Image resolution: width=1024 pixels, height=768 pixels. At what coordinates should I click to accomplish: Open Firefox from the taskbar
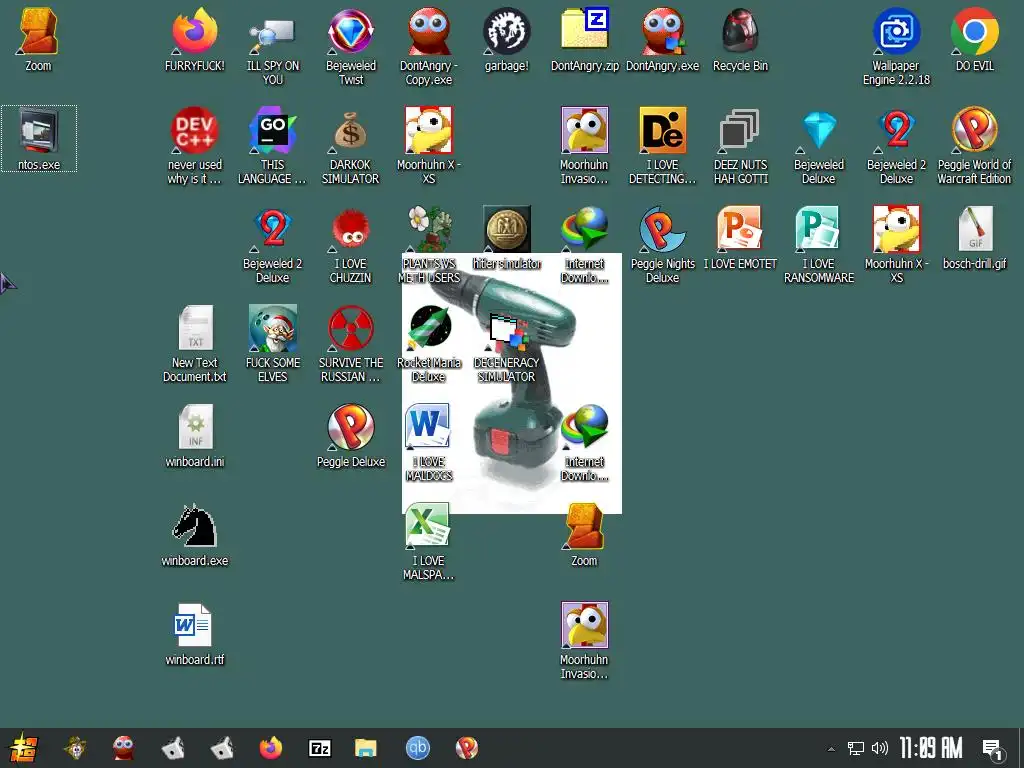(270, 748)
